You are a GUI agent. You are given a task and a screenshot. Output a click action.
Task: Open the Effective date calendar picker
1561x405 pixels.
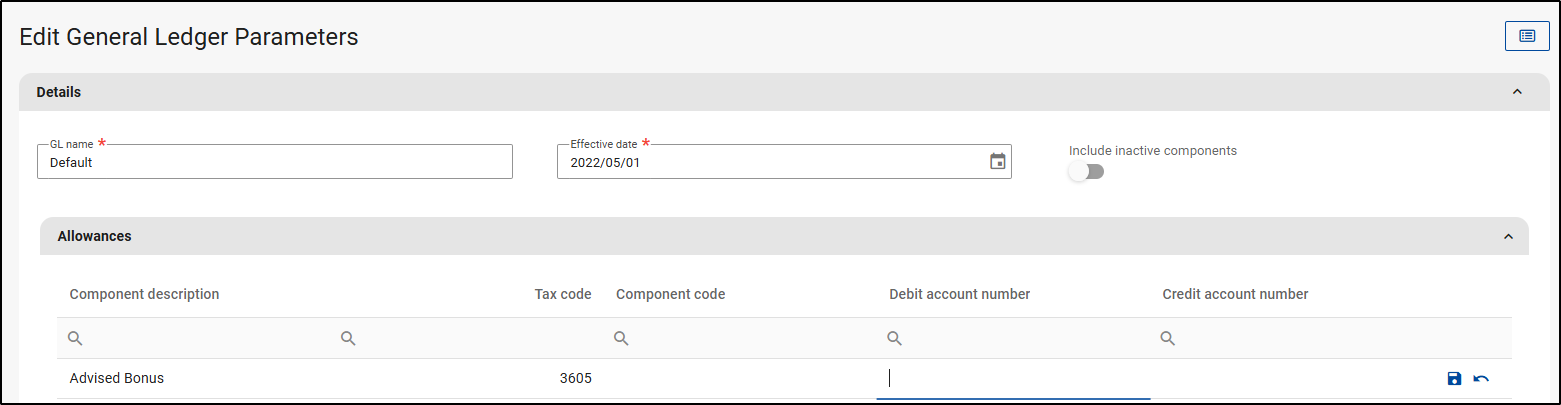[997, 162]
